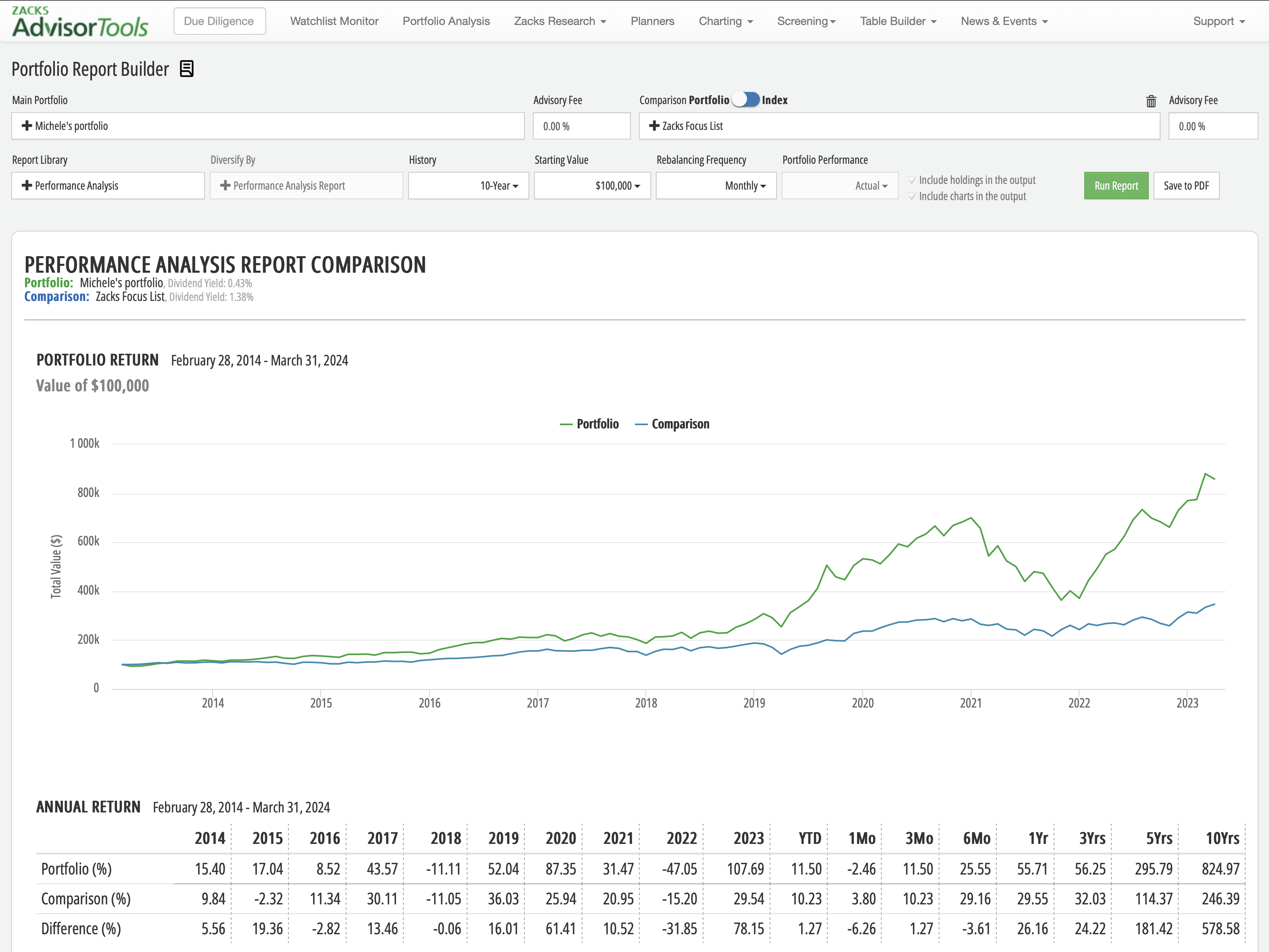1269x952 pixels.
Task: Open the Zacks Research menu
Action: (559, 21)
